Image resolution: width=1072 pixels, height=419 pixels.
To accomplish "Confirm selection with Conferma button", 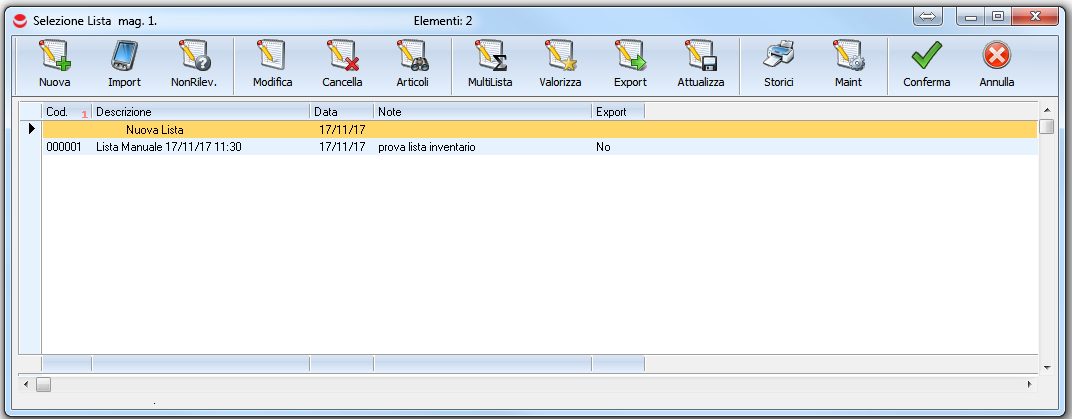I will (x=926, y=65).
